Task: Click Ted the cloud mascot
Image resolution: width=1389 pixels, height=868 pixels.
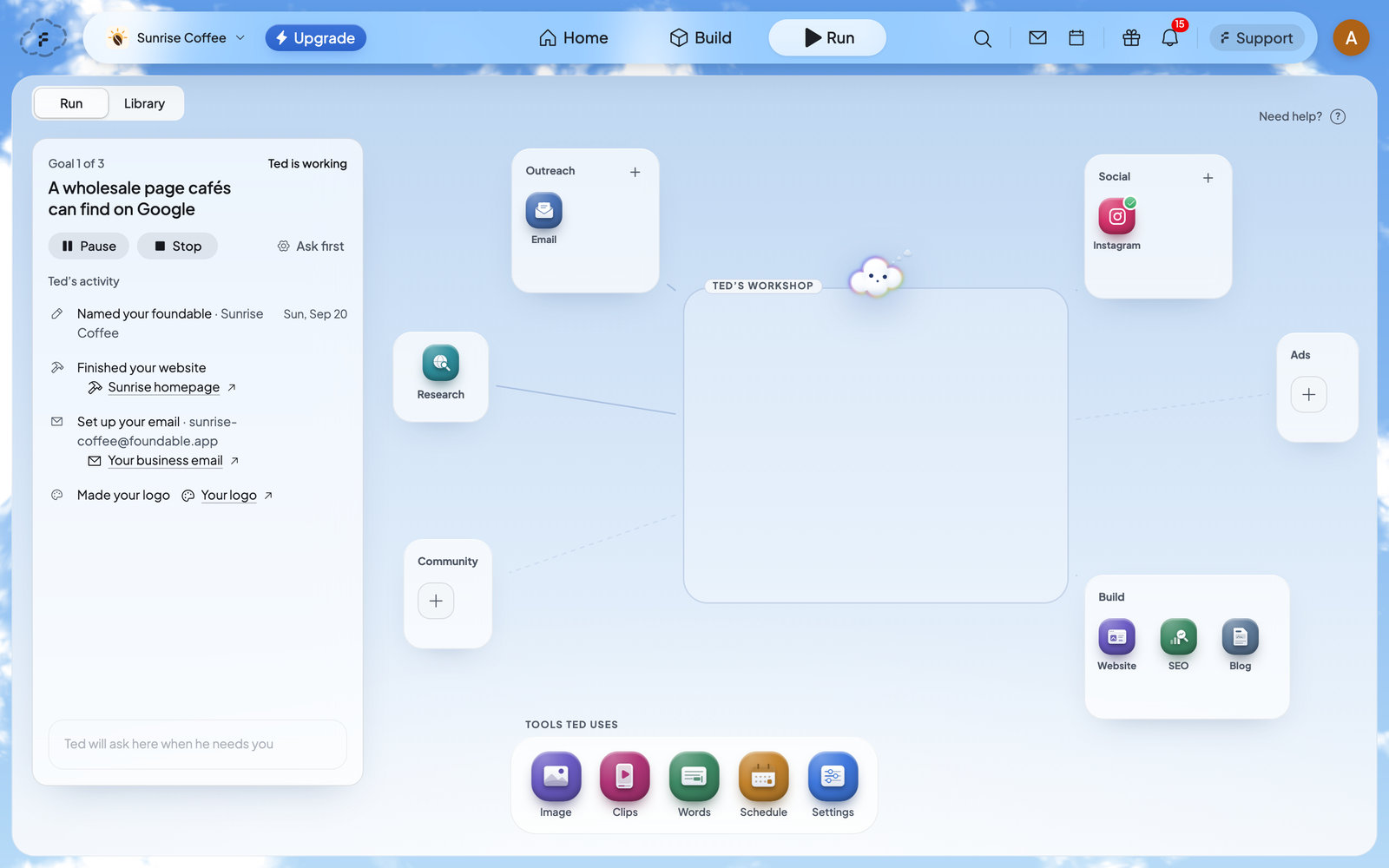Action: [x=877, y=277]
